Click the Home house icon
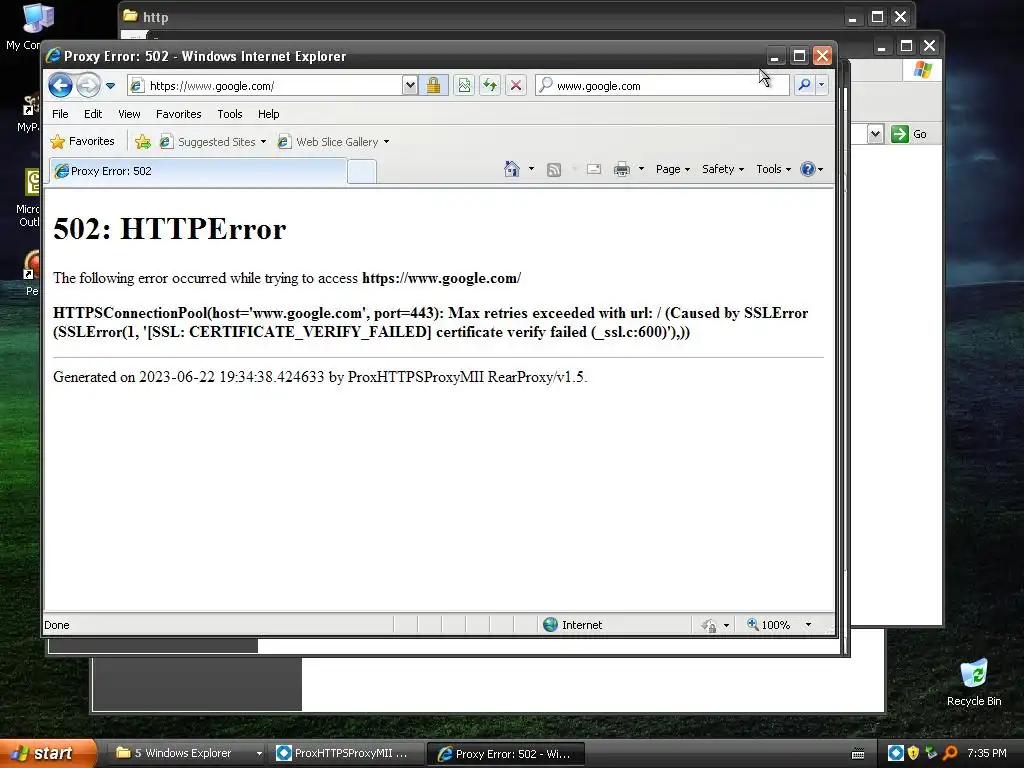 click(x=511, y=169)
